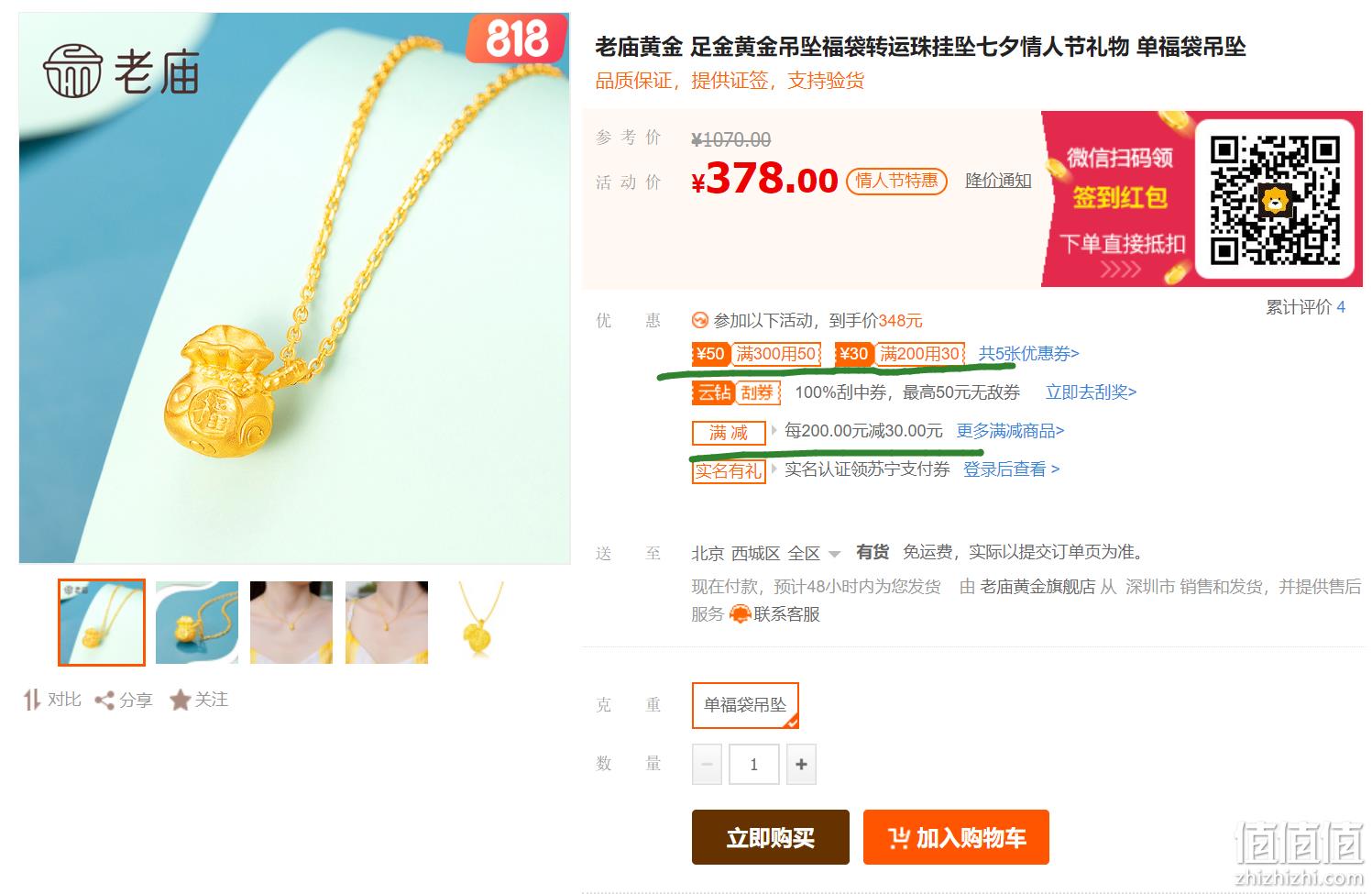Click the 对比 compare icon

point(32,700)
